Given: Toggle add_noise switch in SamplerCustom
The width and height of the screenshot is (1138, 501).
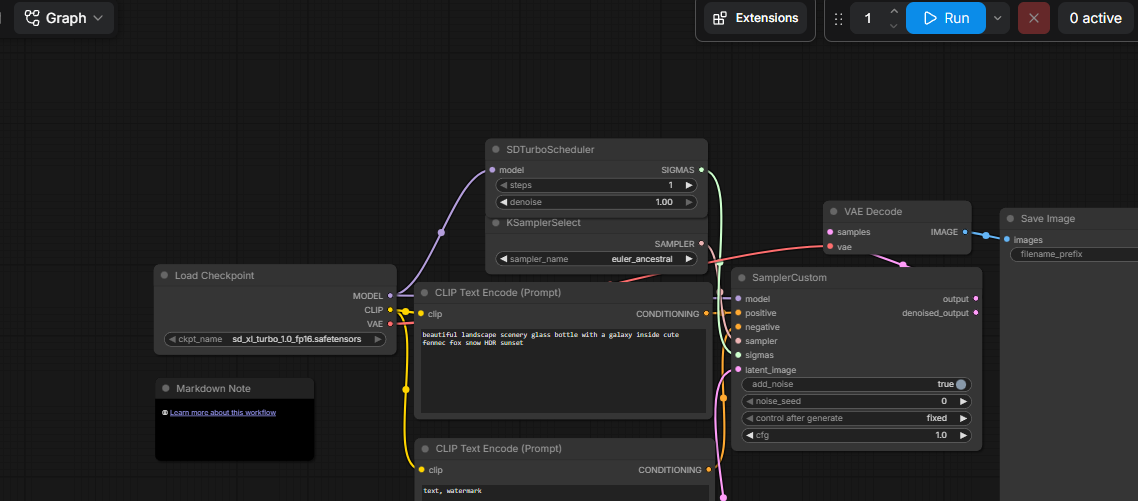Looking at the screenshot, I should click(x=961, y=384).
